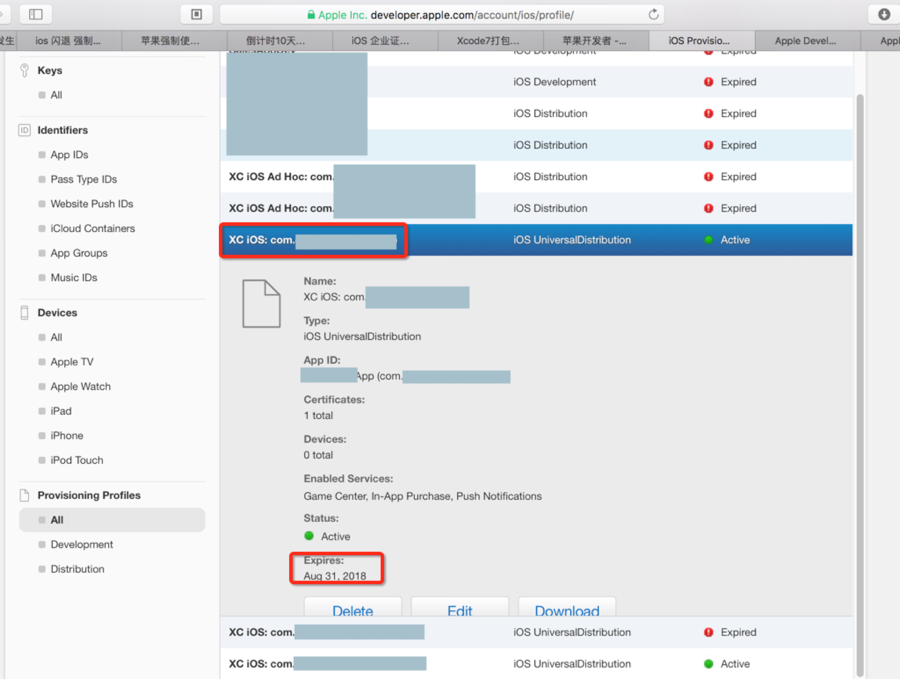Open All under Keys
900x680 pixels.
coord(56,95)
